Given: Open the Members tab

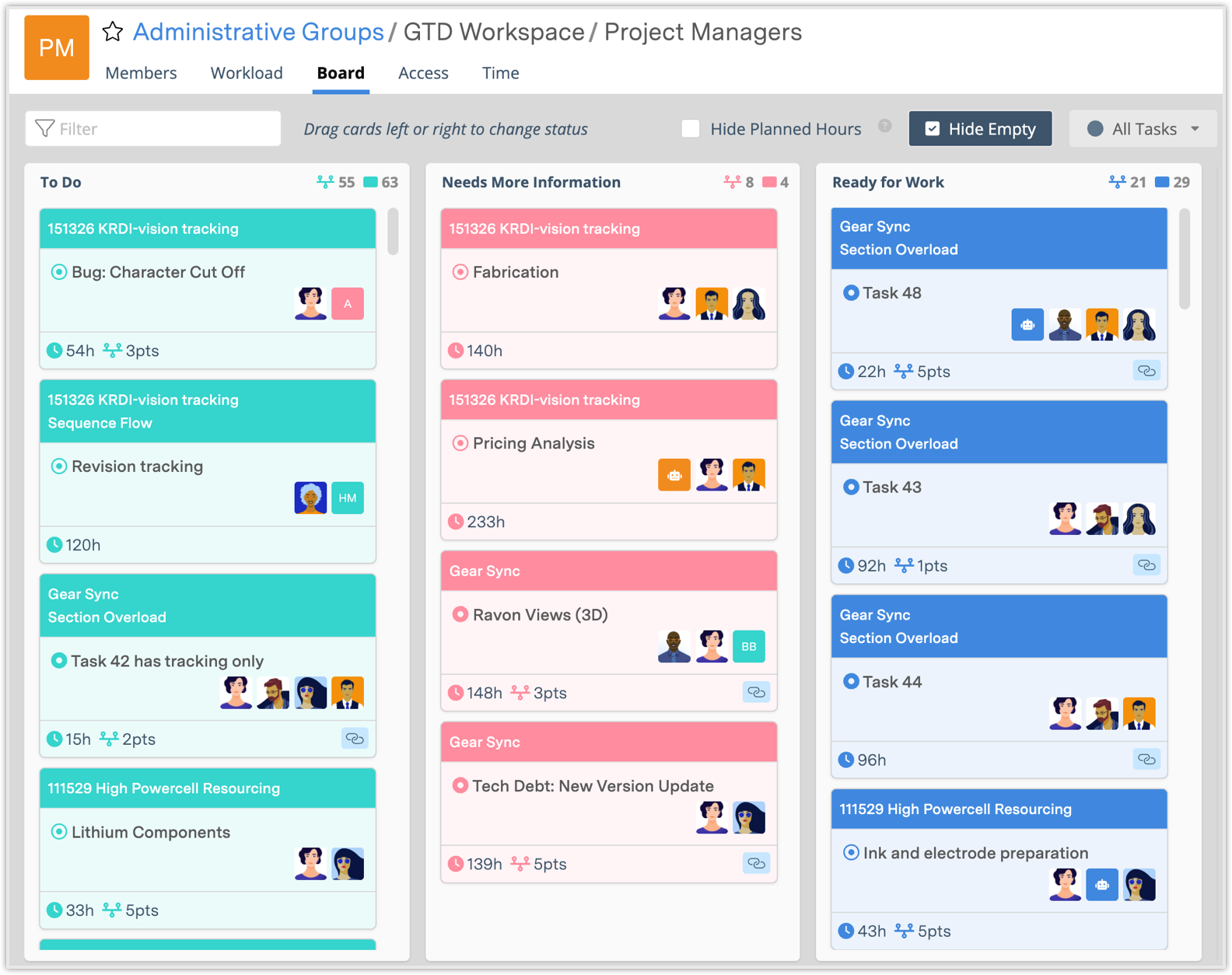Looking at the screenshot, I should tap(141, 73).
